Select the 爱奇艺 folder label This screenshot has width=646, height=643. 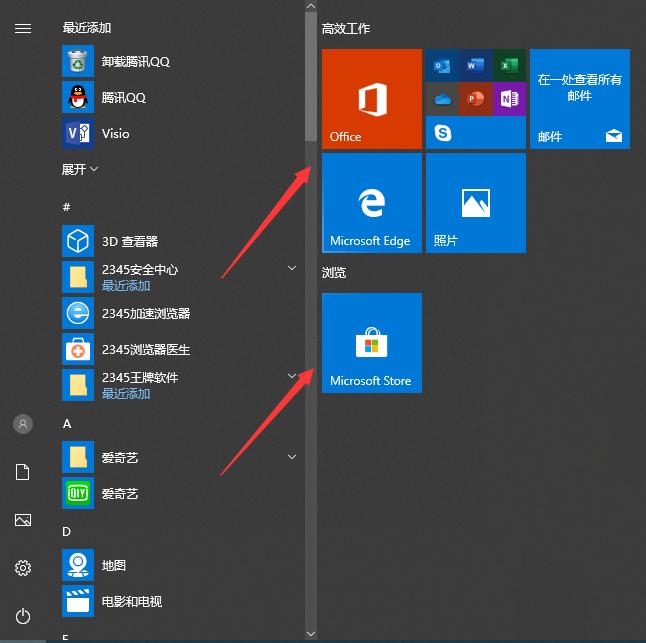[x=120, y=458]
